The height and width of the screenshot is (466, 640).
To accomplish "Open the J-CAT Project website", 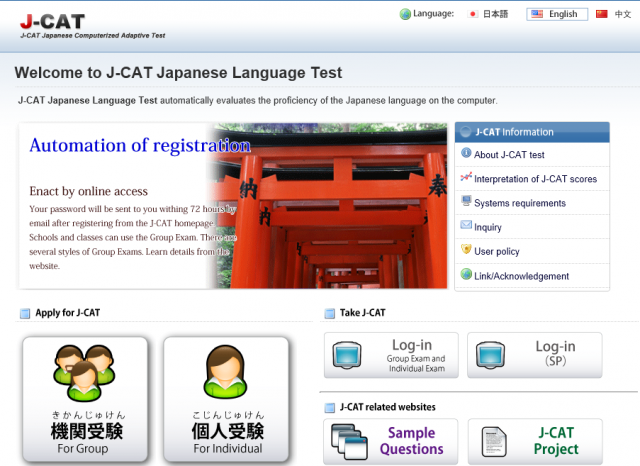I will (x=534, y=441).
